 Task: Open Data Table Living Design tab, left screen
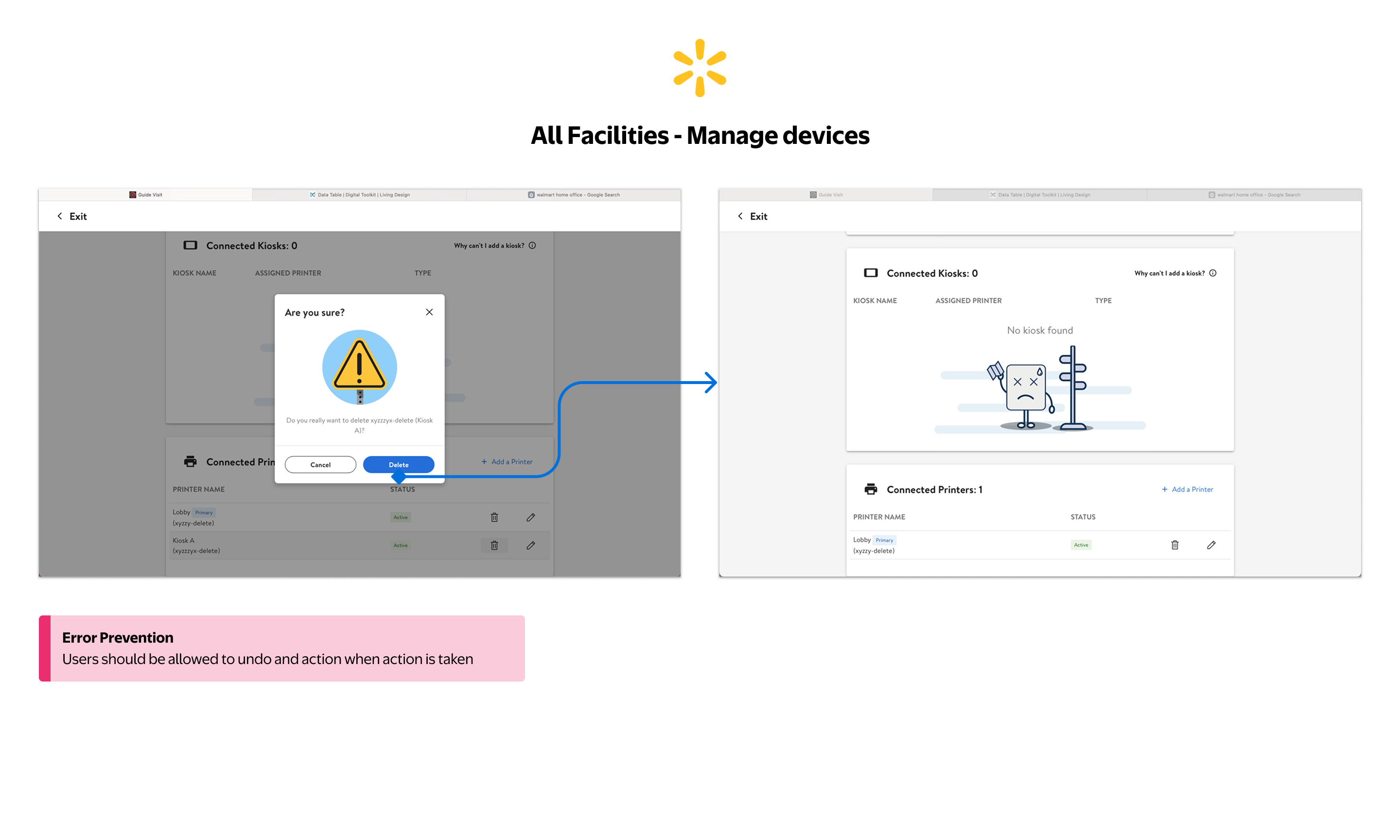[359, 195]
